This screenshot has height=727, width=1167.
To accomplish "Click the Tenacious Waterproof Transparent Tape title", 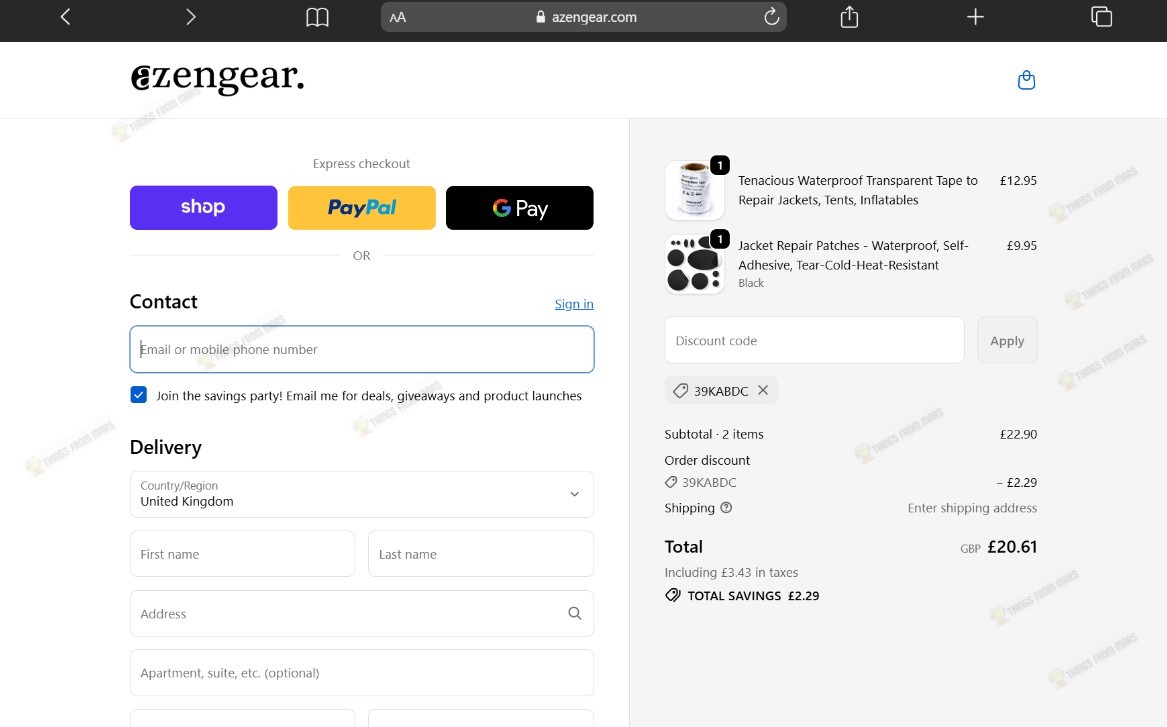I will [x=858, y=190].
